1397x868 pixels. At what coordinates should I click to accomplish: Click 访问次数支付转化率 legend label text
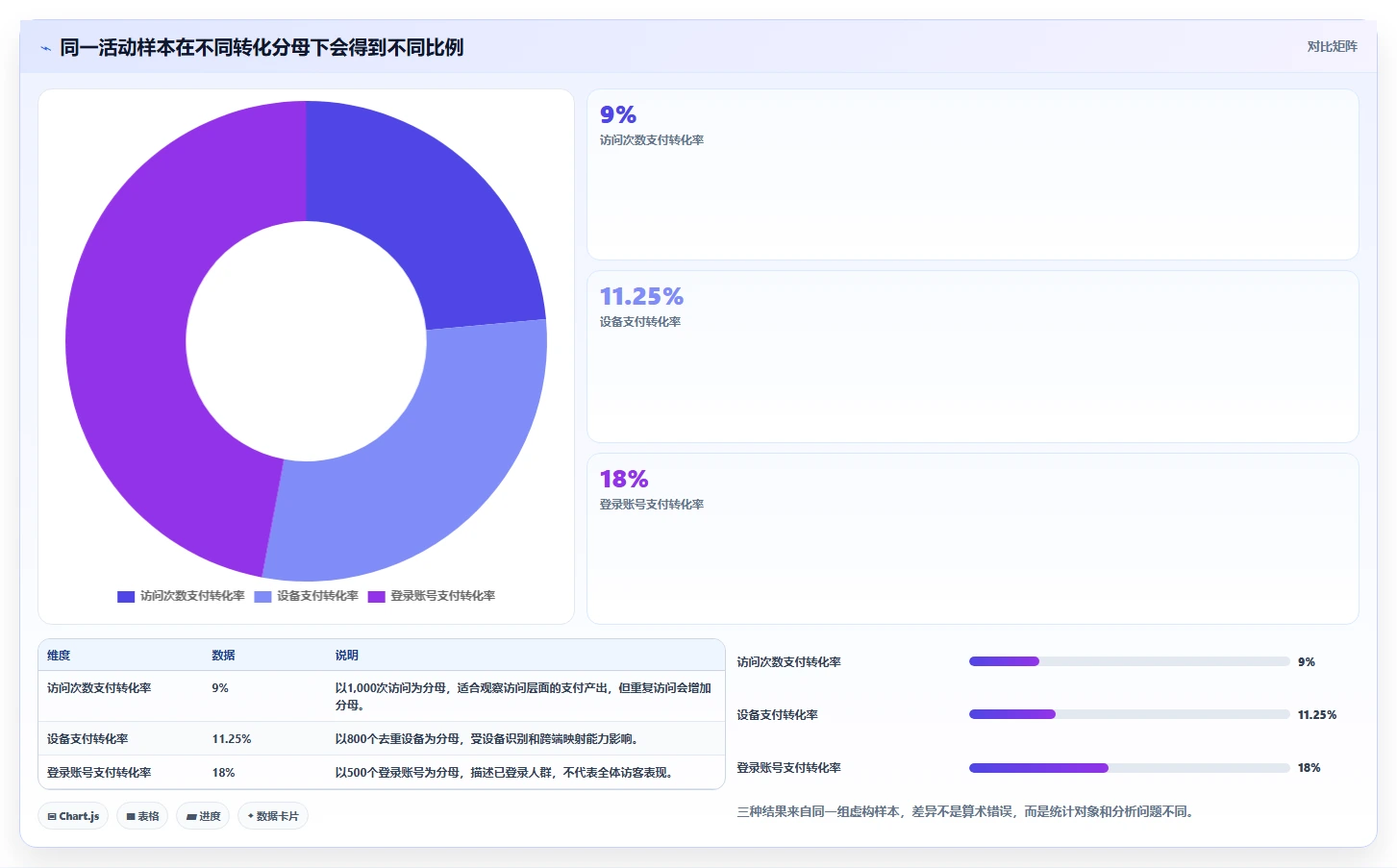pyautogui.click(x=192, y=596)
